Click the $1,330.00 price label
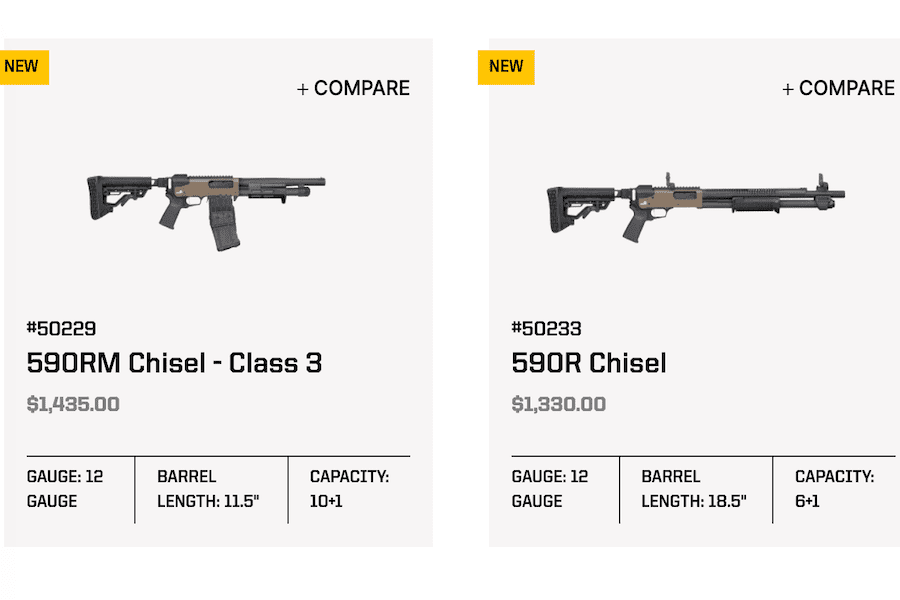 coord(558,404)
